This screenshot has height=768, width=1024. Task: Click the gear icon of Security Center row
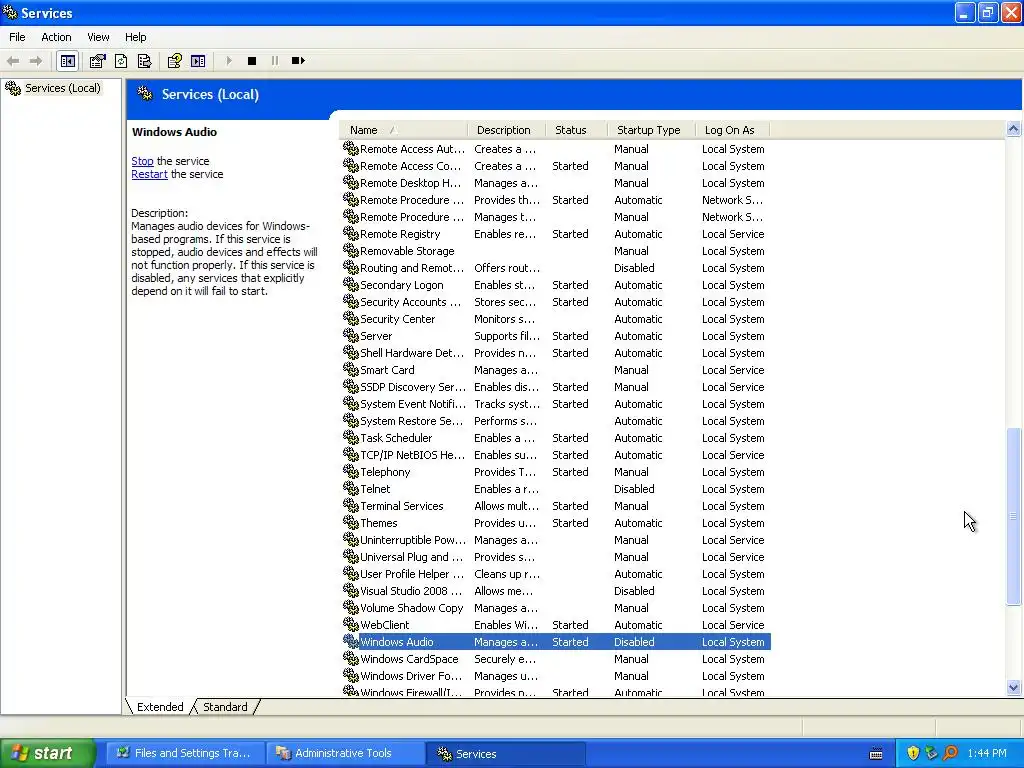point(351,318)
